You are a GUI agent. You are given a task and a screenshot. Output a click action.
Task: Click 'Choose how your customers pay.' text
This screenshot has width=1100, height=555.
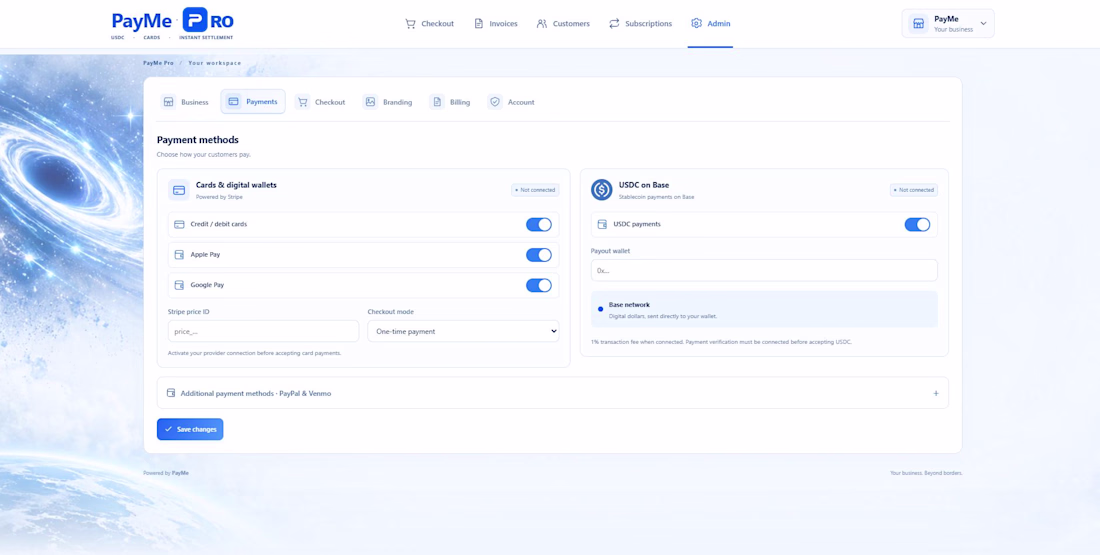point(203,154)
